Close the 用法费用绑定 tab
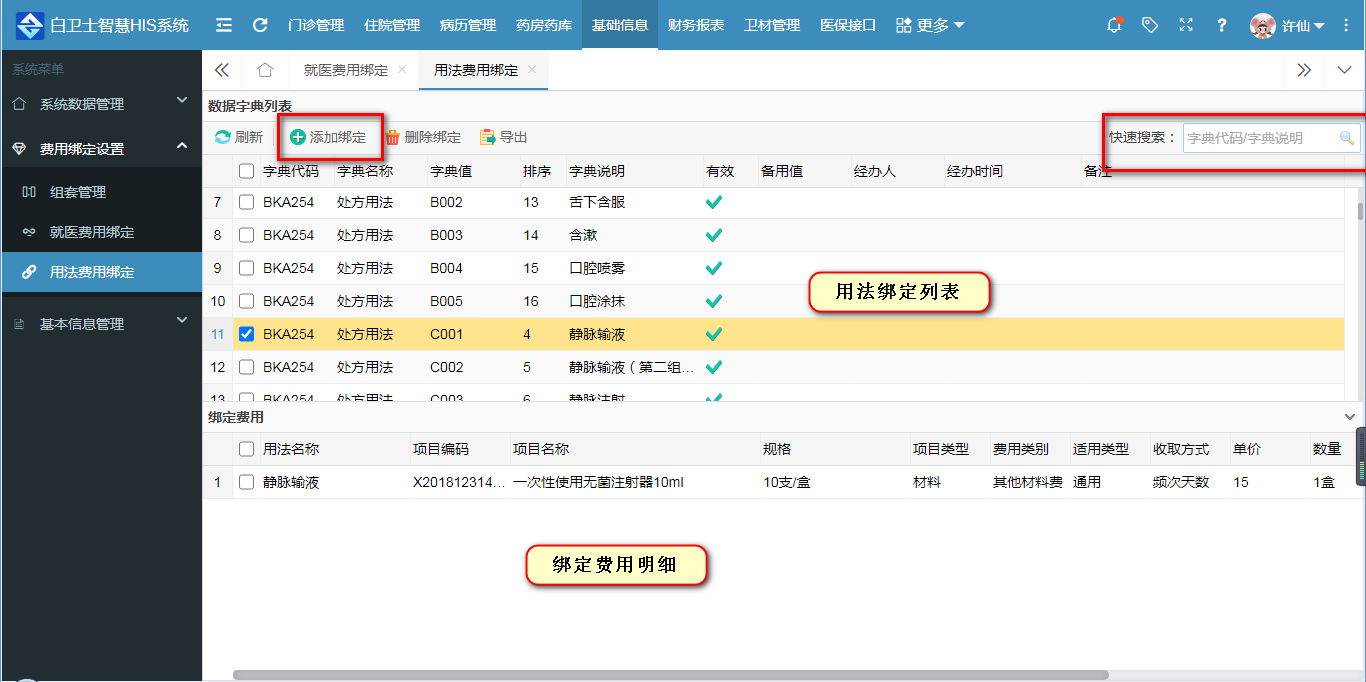Viewport: 1366px width, 682px height. tap(532, 70)
